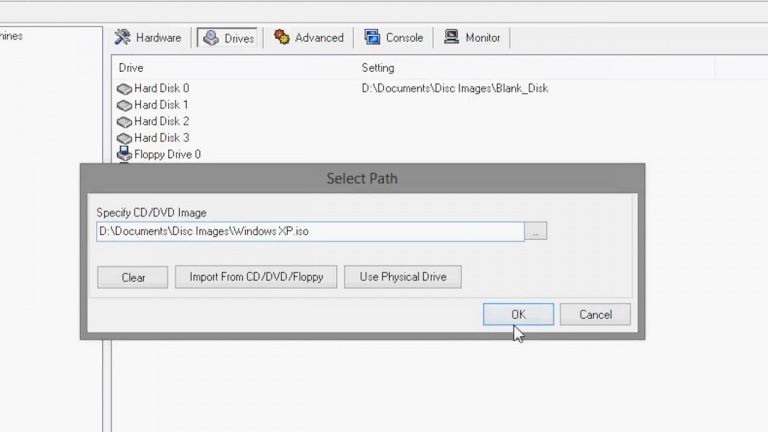Select the Hard Disk 0 row label

[162, 88]
